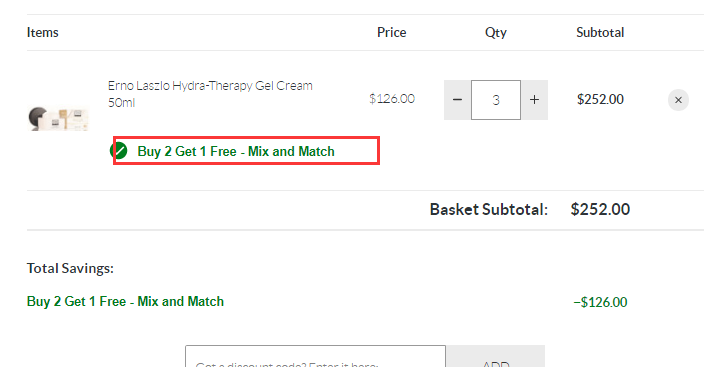Click the Price column header
Image resolution: width=715 pixels, height=367 pixels.
point(391,32)
